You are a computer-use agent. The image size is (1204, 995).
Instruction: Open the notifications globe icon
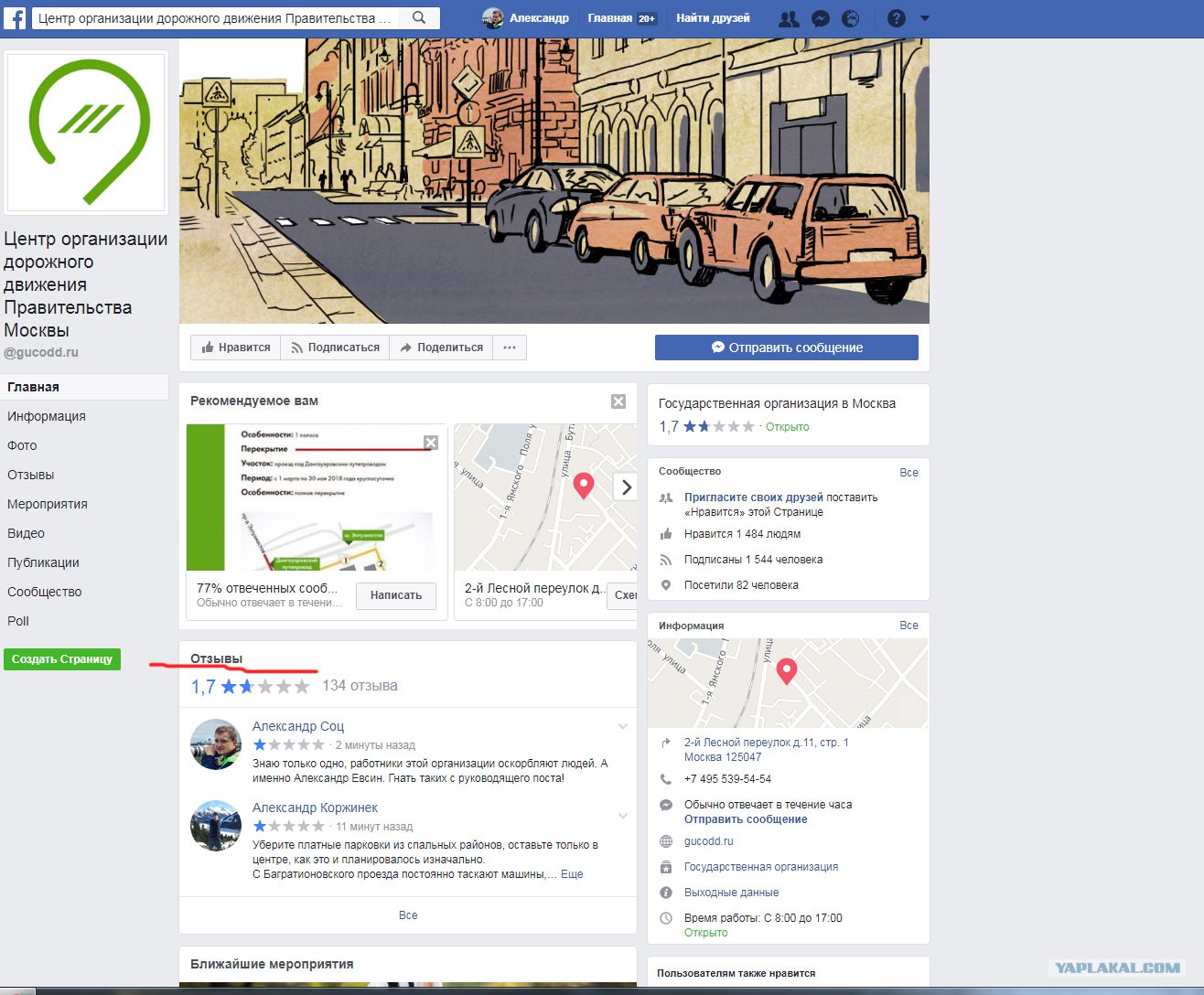(x=851, y=18)
